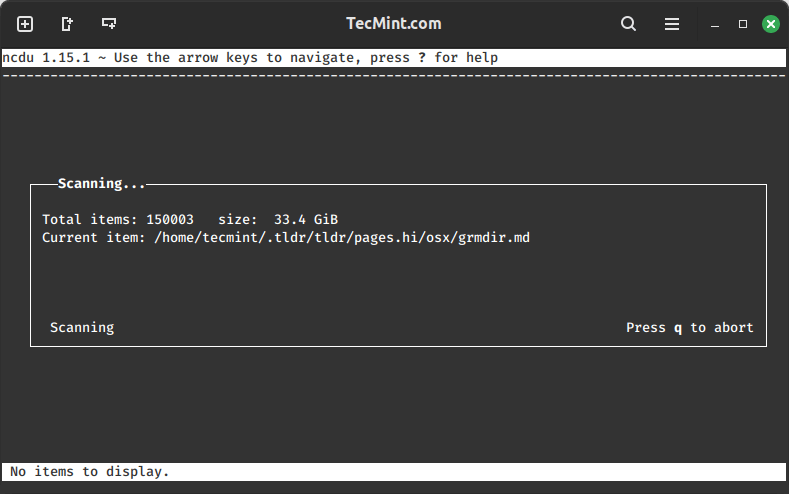Click the 'Scanning' status label in dialog
Screen dimensions: 789x494
click(82, 328)
